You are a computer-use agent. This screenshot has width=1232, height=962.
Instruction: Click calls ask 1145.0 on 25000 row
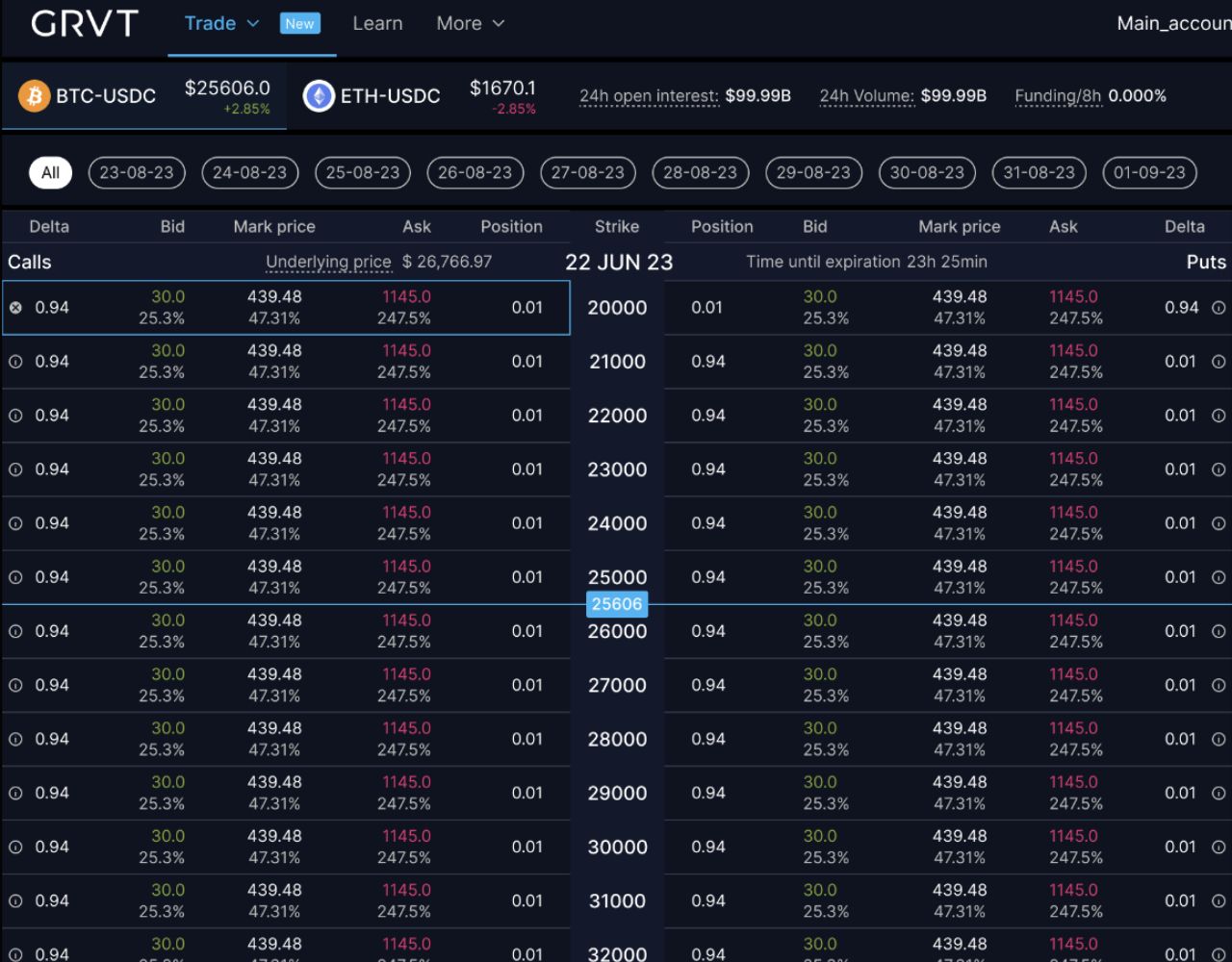point(406,567)
